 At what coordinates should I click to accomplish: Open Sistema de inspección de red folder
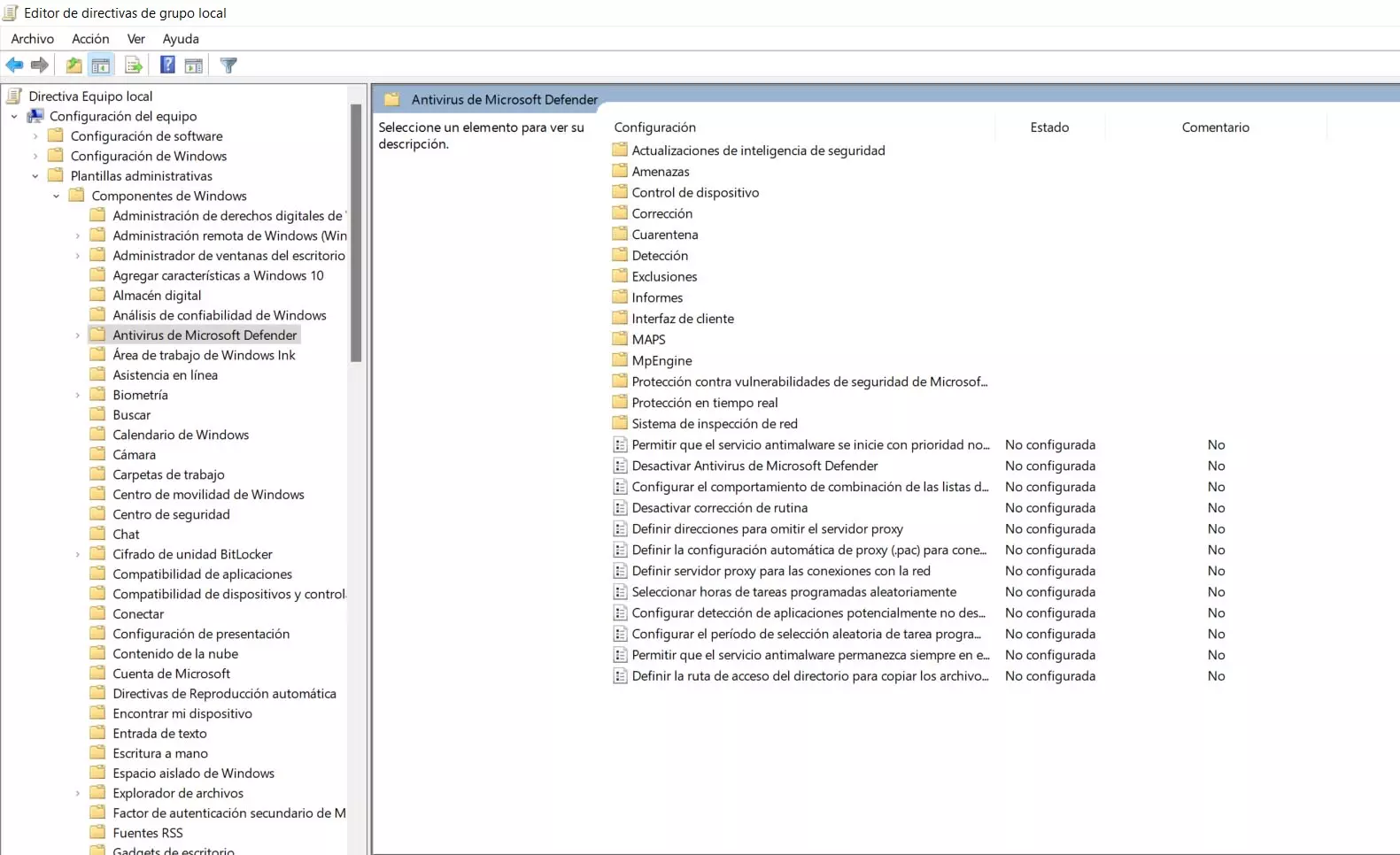[x=715, y=423]
